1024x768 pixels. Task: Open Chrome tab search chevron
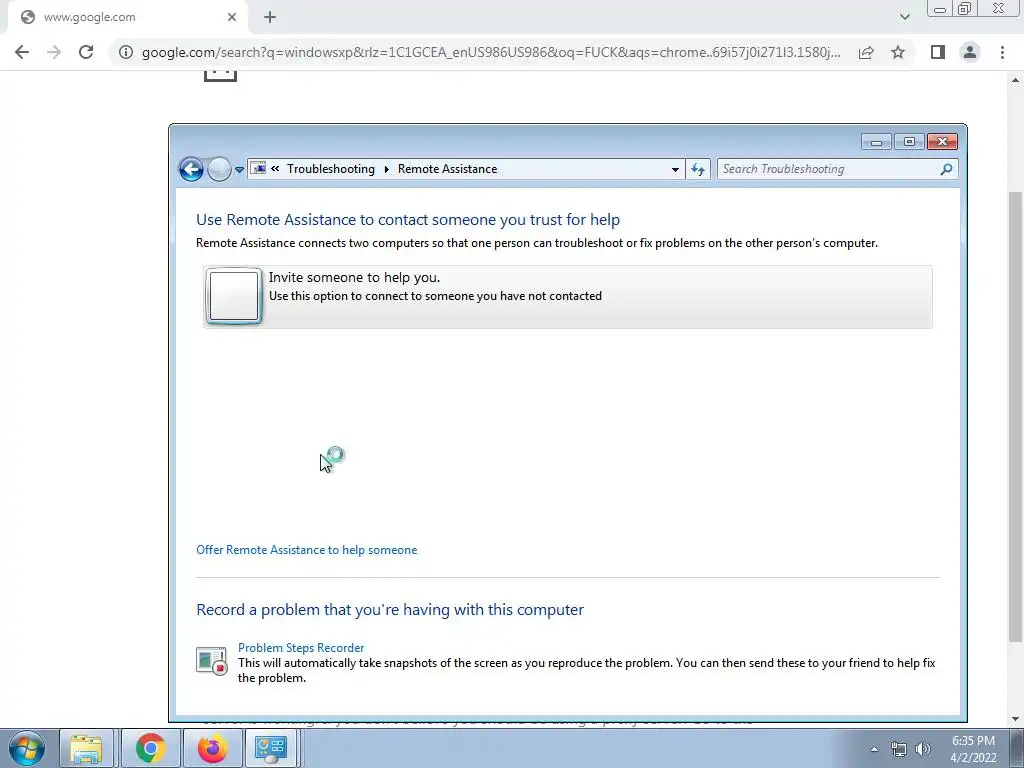click(x=904, y=18)
